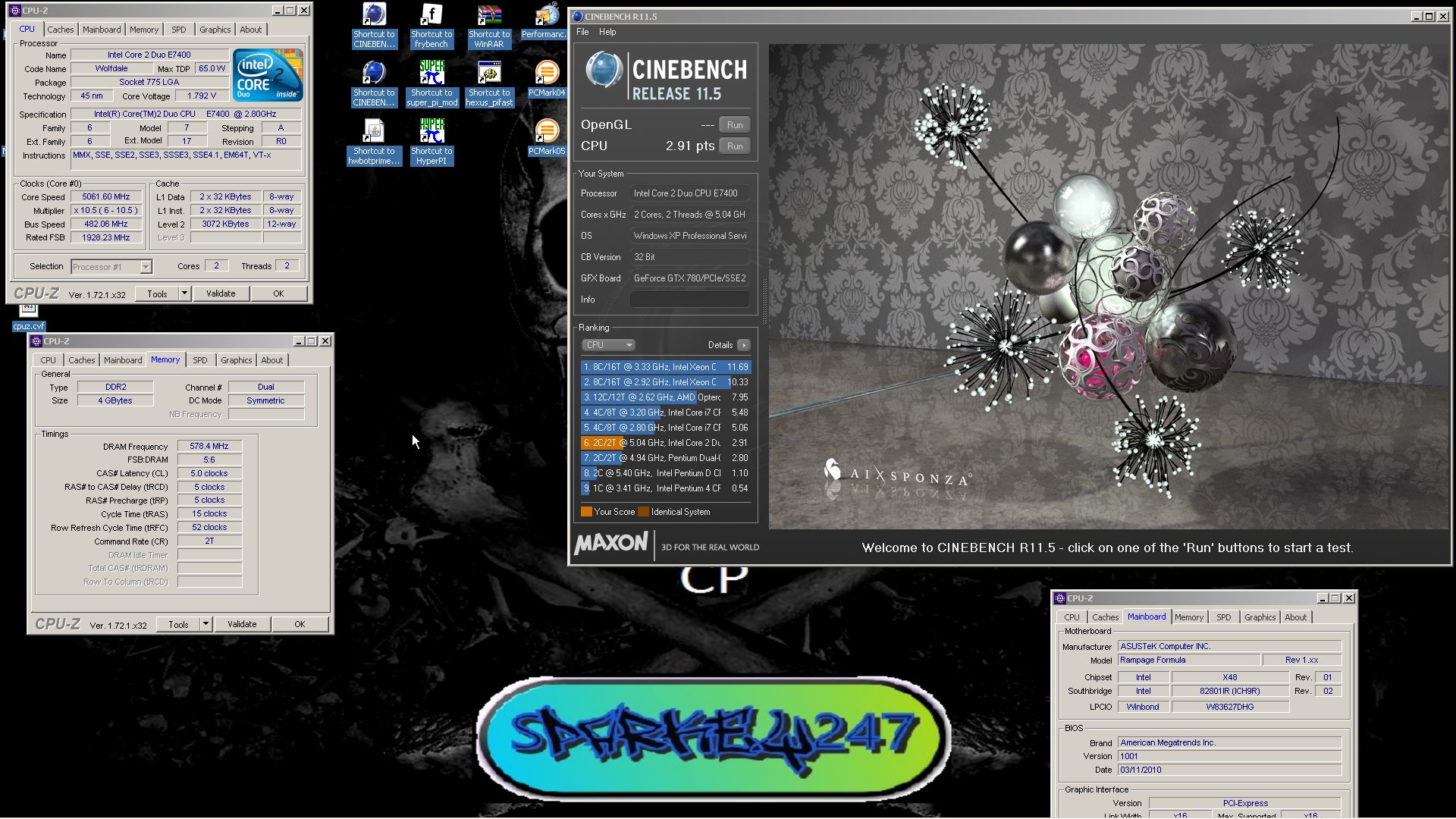Screen dimensions: 1456x819
Task: Open Shortcut to hexus_pifast icon
Action: (x=489, y=83)
